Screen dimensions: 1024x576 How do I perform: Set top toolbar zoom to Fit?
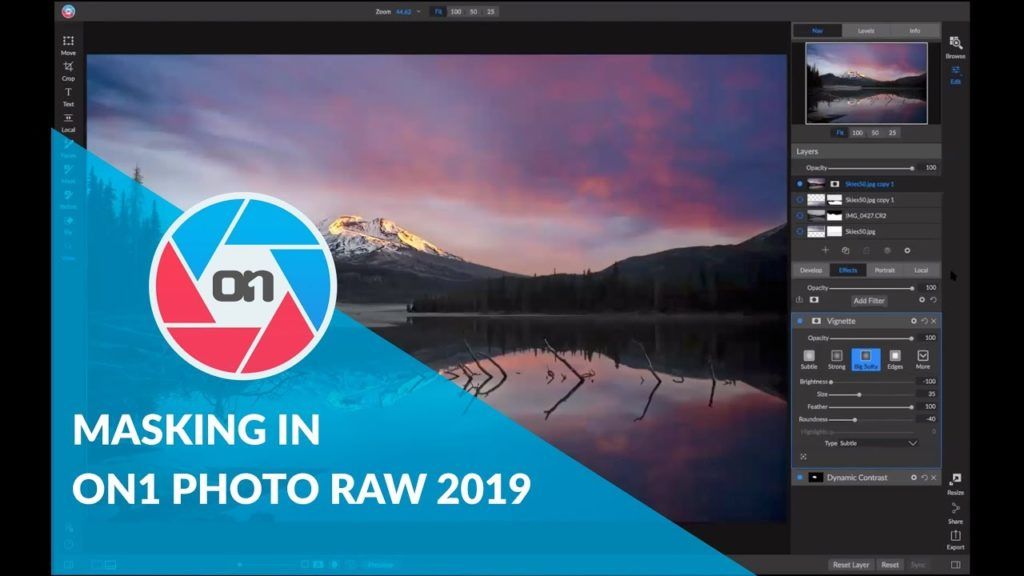tap(438, 12)
